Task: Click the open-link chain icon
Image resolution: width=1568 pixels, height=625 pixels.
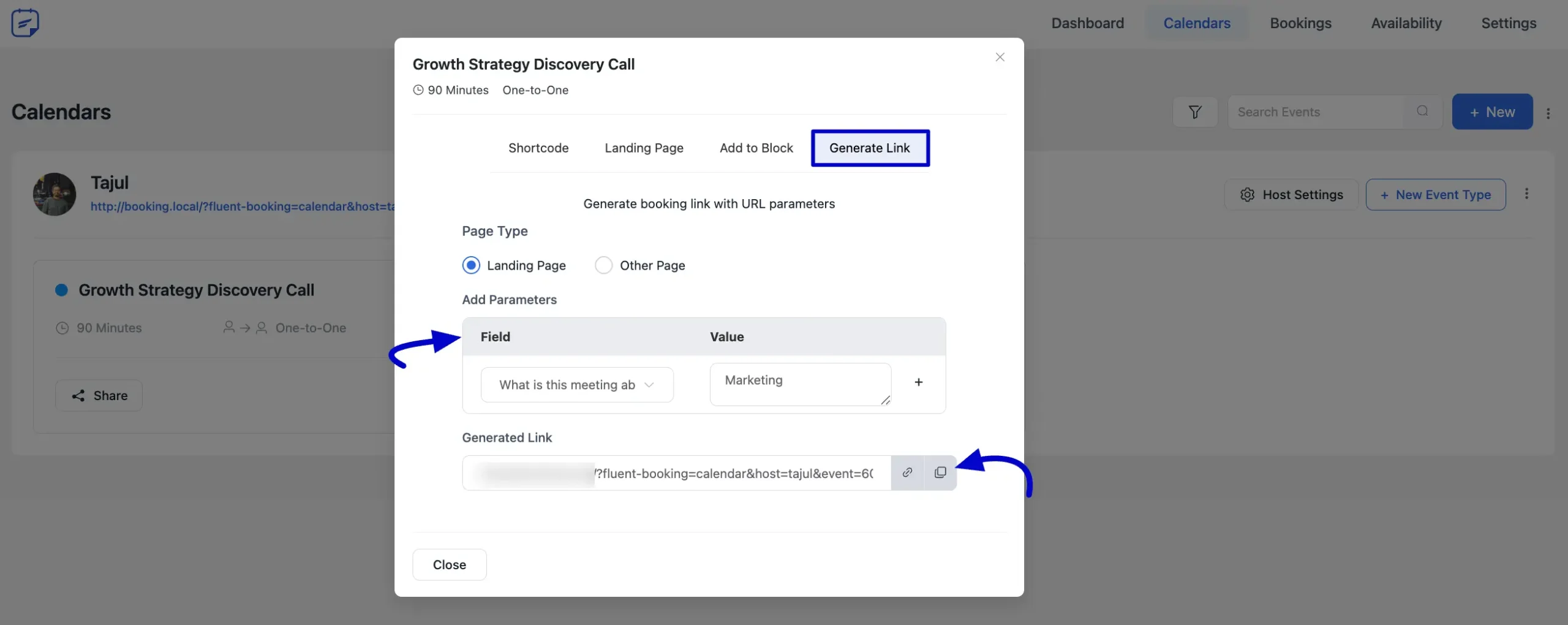Action: point(907,472)
